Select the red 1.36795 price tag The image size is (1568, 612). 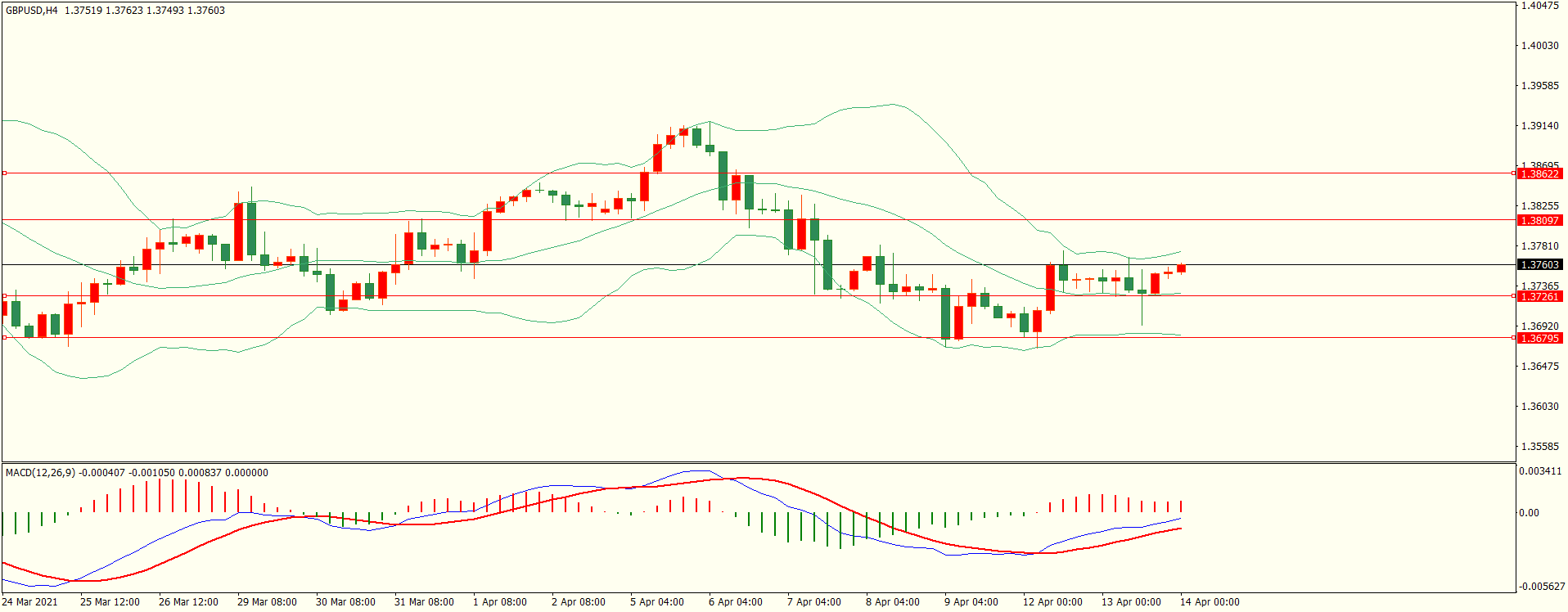1539,339
